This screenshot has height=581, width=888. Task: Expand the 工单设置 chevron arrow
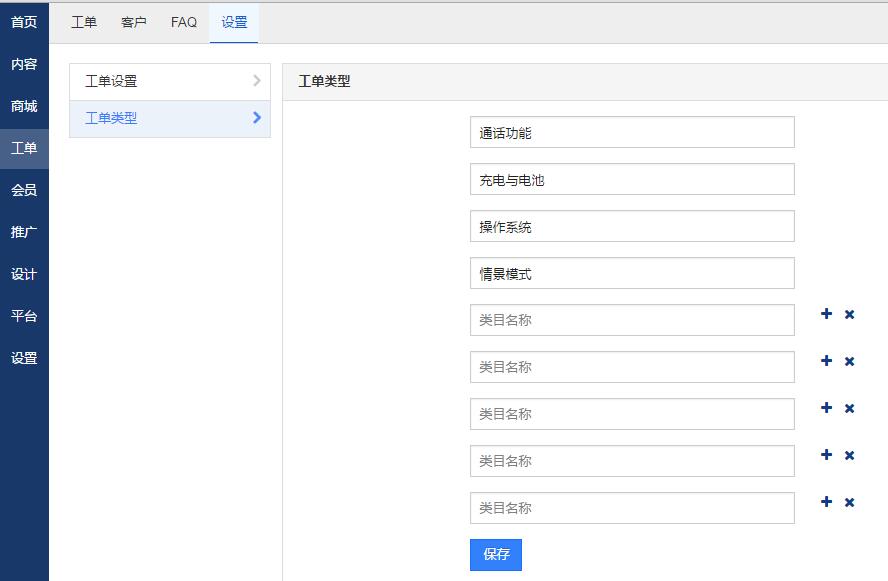click(256, 81)
